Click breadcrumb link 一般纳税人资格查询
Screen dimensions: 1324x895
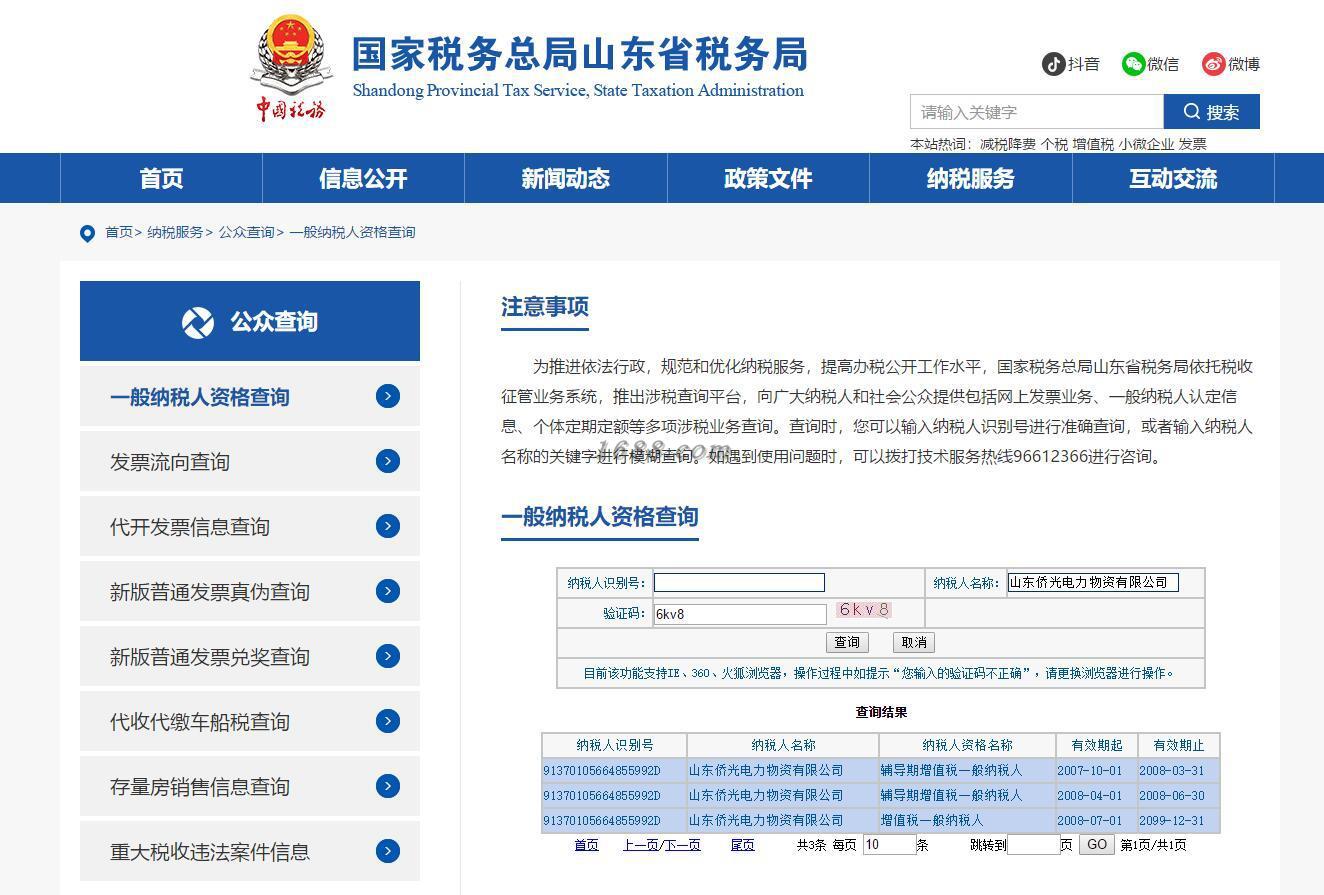pyautogui.click(x=352, y=232)
